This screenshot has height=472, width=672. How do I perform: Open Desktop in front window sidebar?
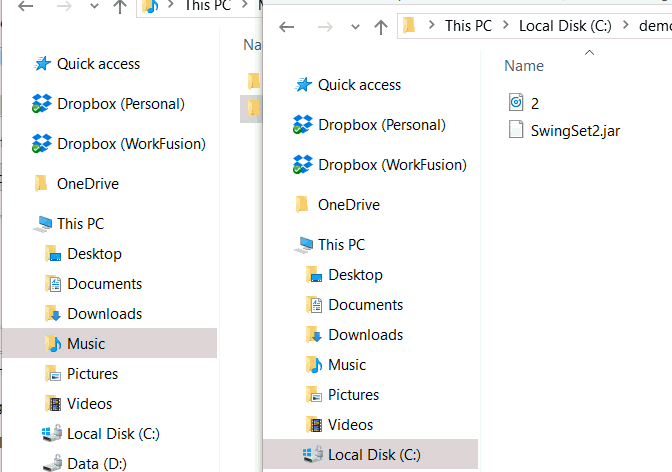point(355,274)
